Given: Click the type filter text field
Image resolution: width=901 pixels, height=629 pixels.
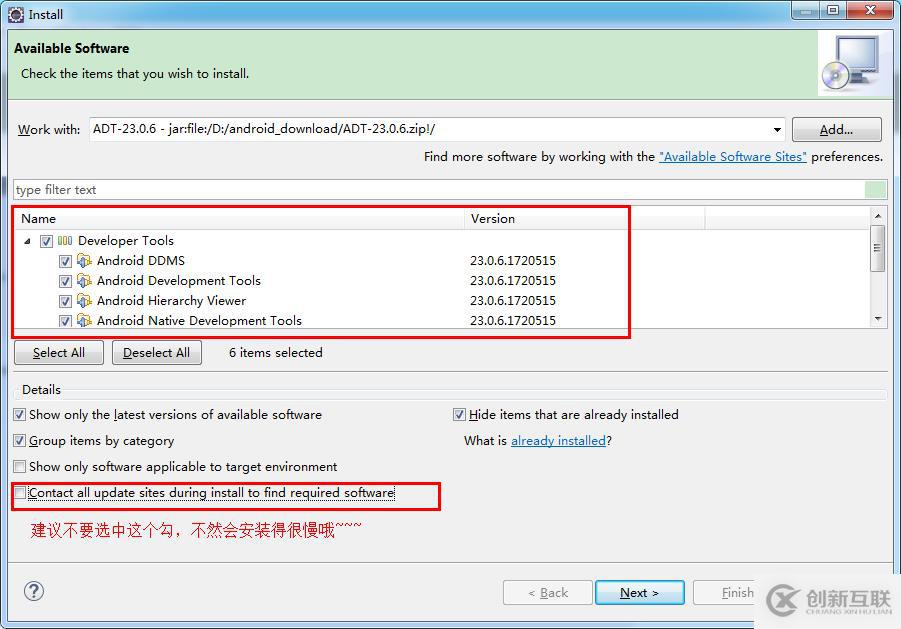Looking at the screenshot, I should (440, 190).
